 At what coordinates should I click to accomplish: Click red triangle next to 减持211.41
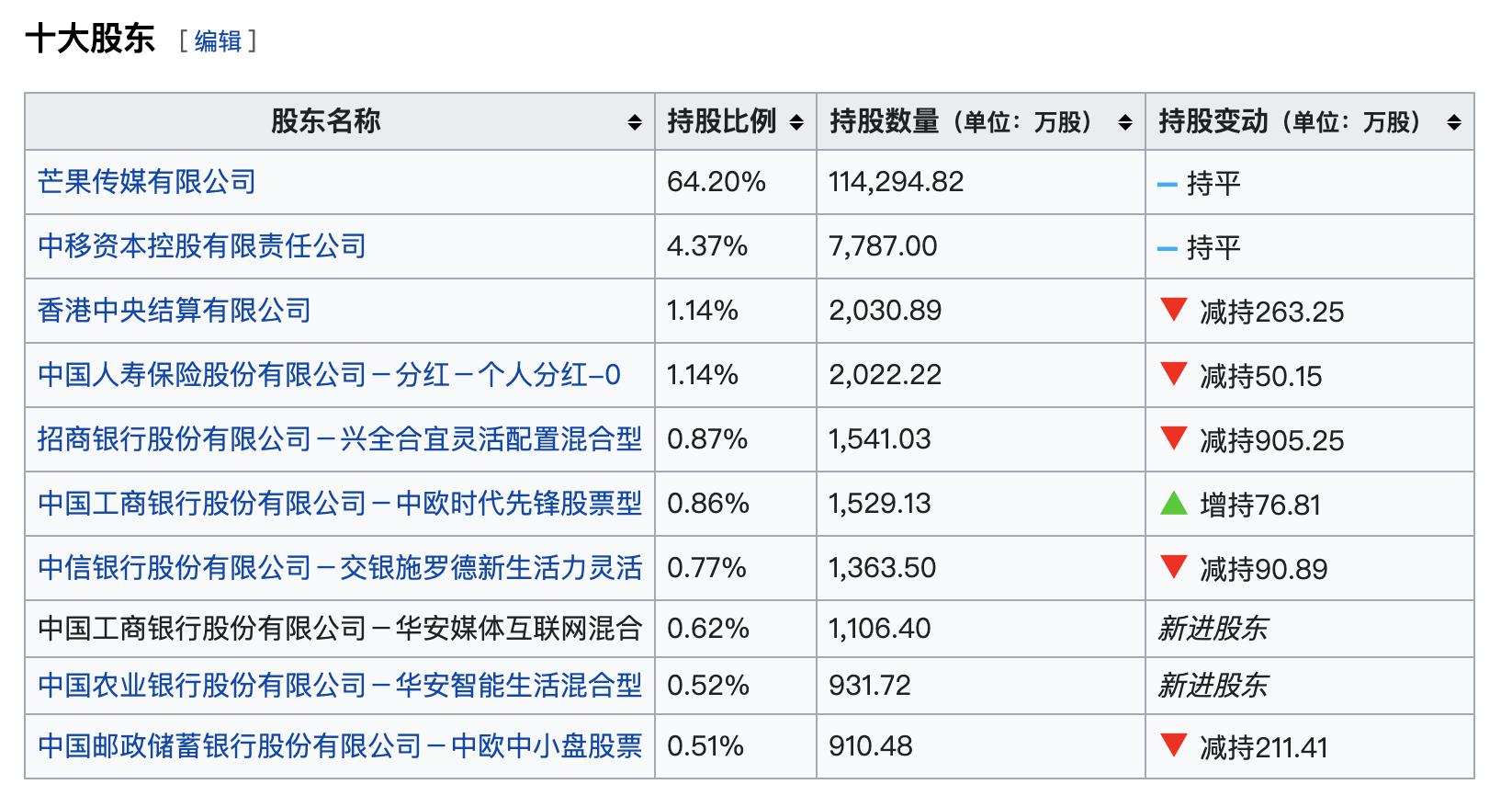pyautogui.click(x=1173, y=745)
